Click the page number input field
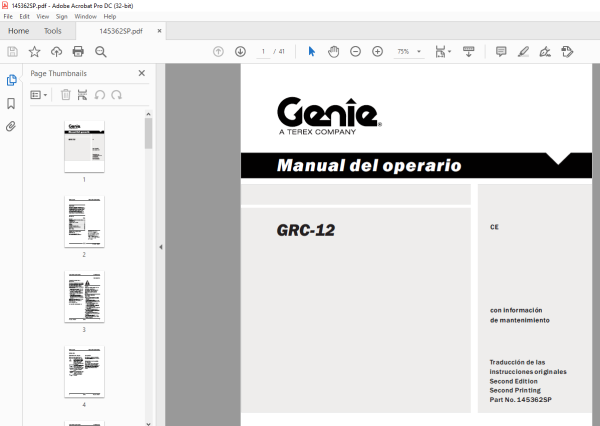 [x=263, y=51]
